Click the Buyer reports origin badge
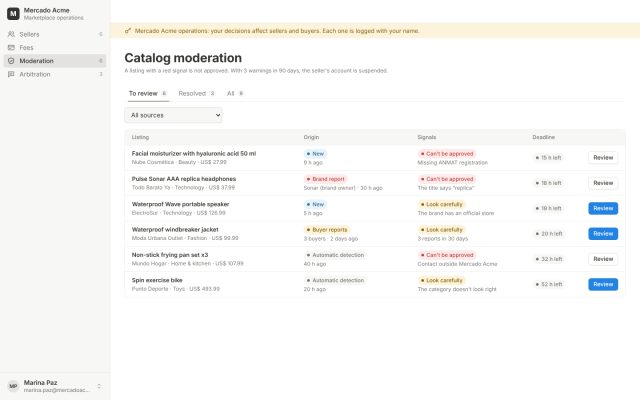The image size is (640, 400). click(327, 229)
